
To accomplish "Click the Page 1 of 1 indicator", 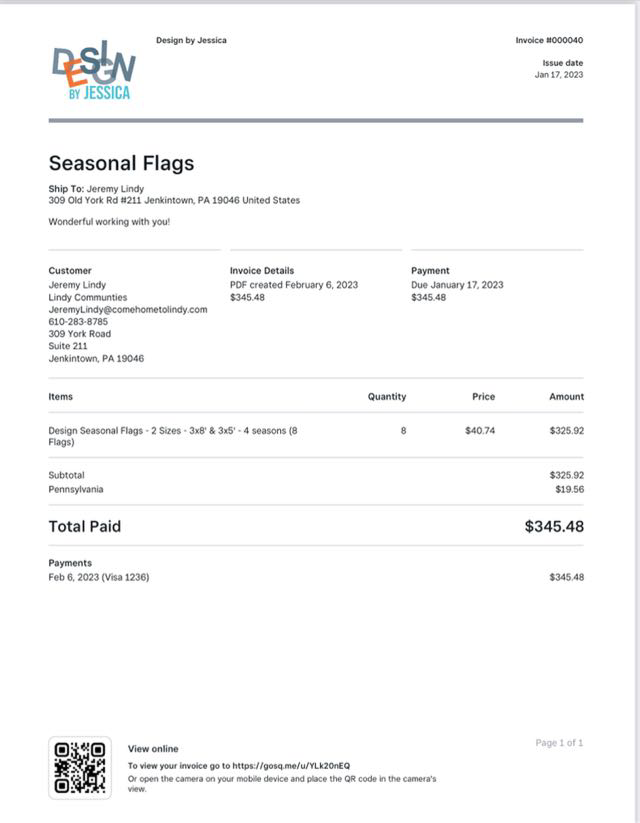I will point(559,743).
